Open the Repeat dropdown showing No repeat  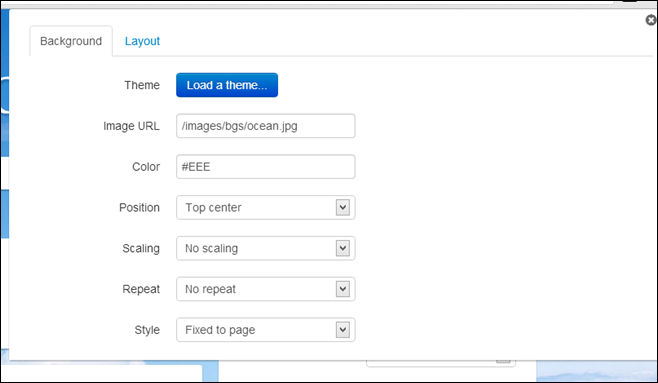pos(266,289)
